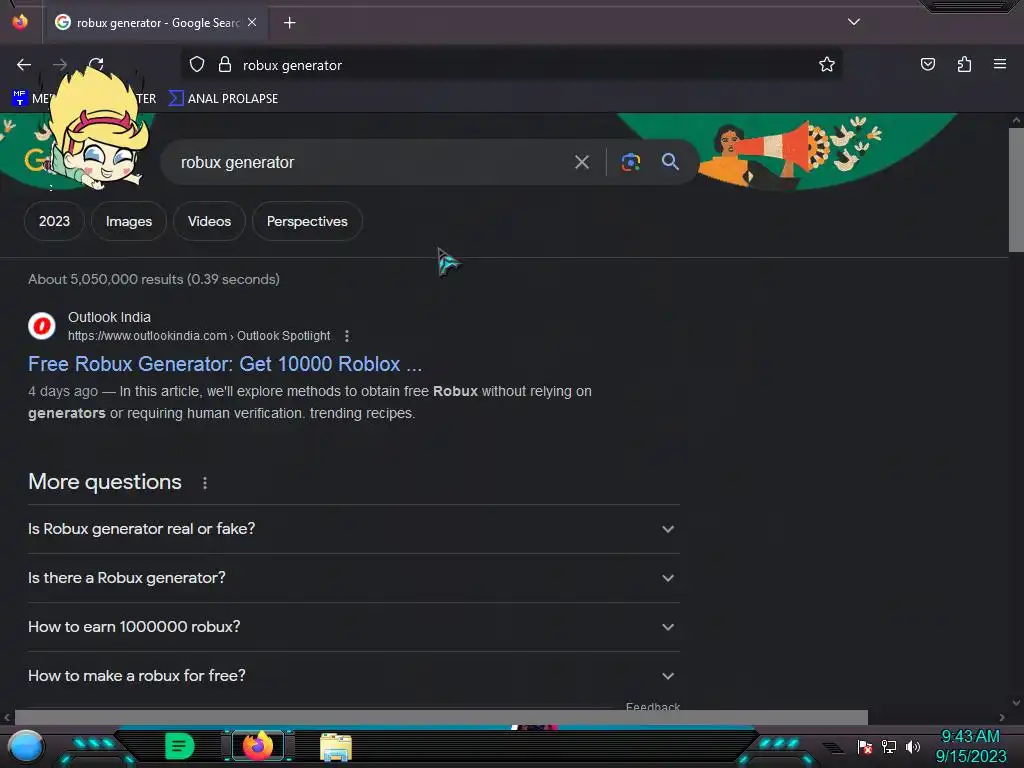Open the MF bookmark icon in toolbar
This screenshot has width=1024, height=768.
pos(20,98)
